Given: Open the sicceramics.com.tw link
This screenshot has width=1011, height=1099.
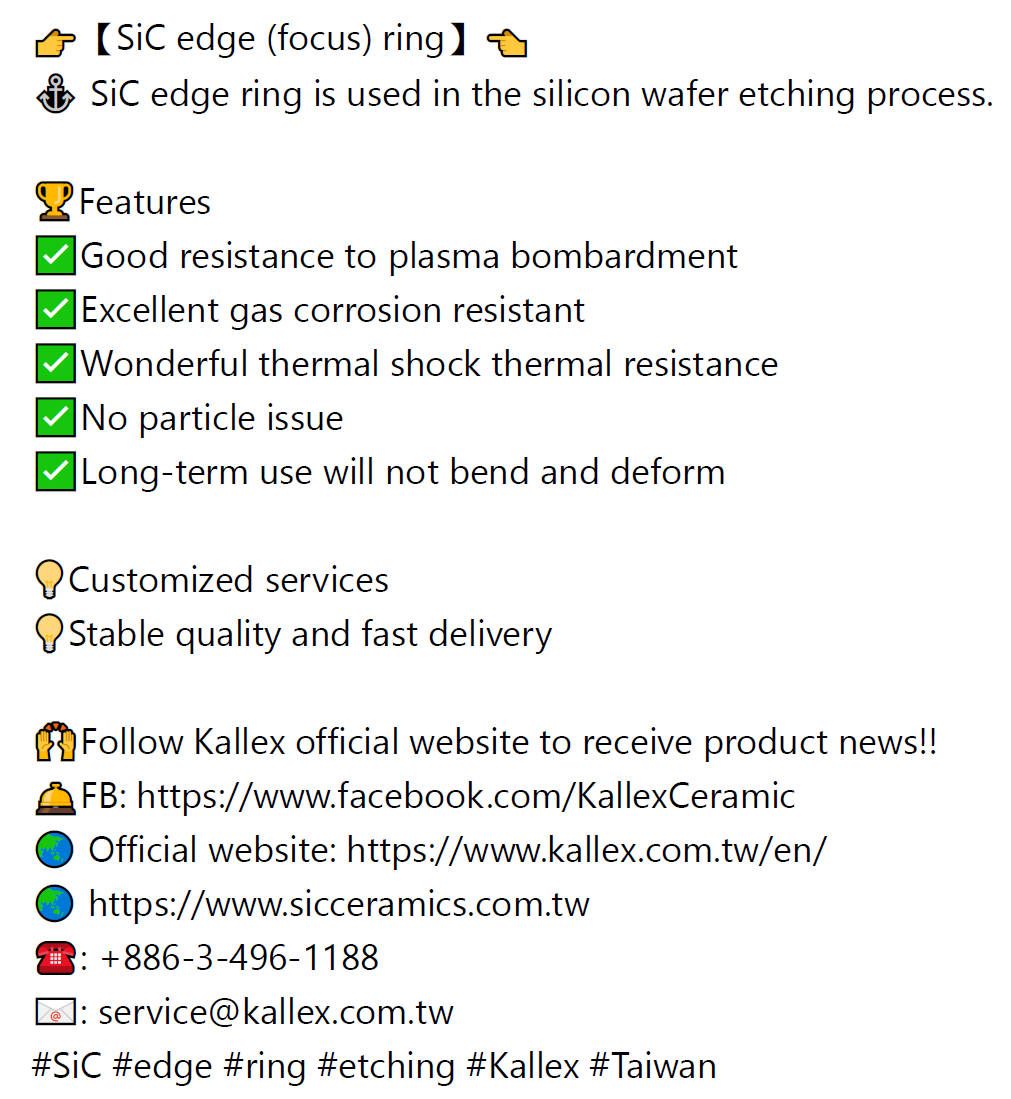Looking at the screenshot, I should 339,905.
